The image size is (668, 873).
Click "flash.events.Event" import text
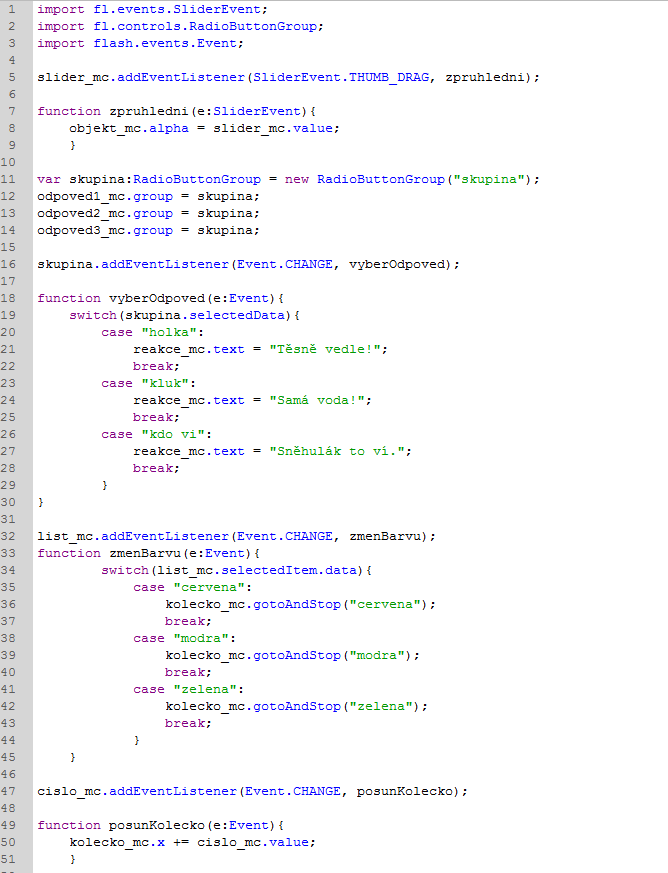(x=165, y=43)
